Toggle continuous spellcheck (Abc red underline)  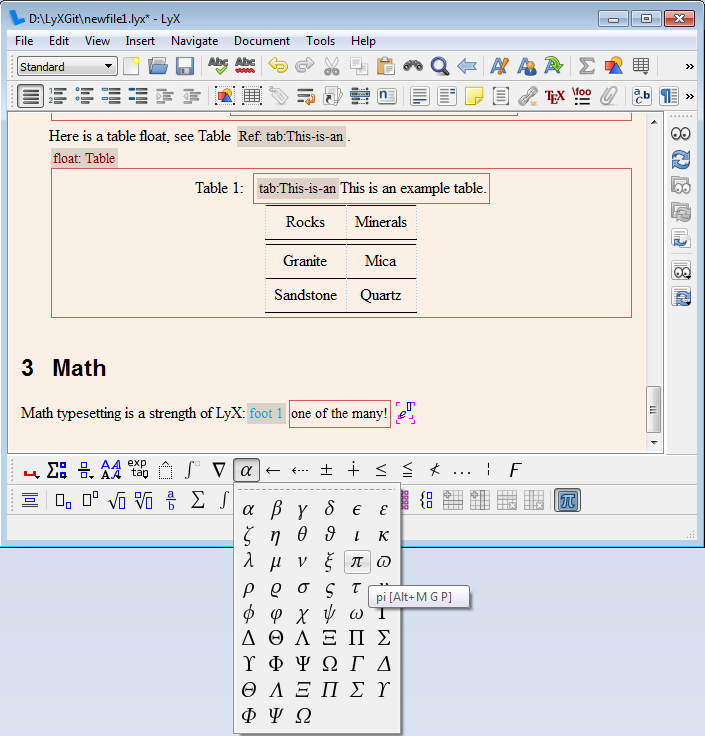(x=245, y=66)
